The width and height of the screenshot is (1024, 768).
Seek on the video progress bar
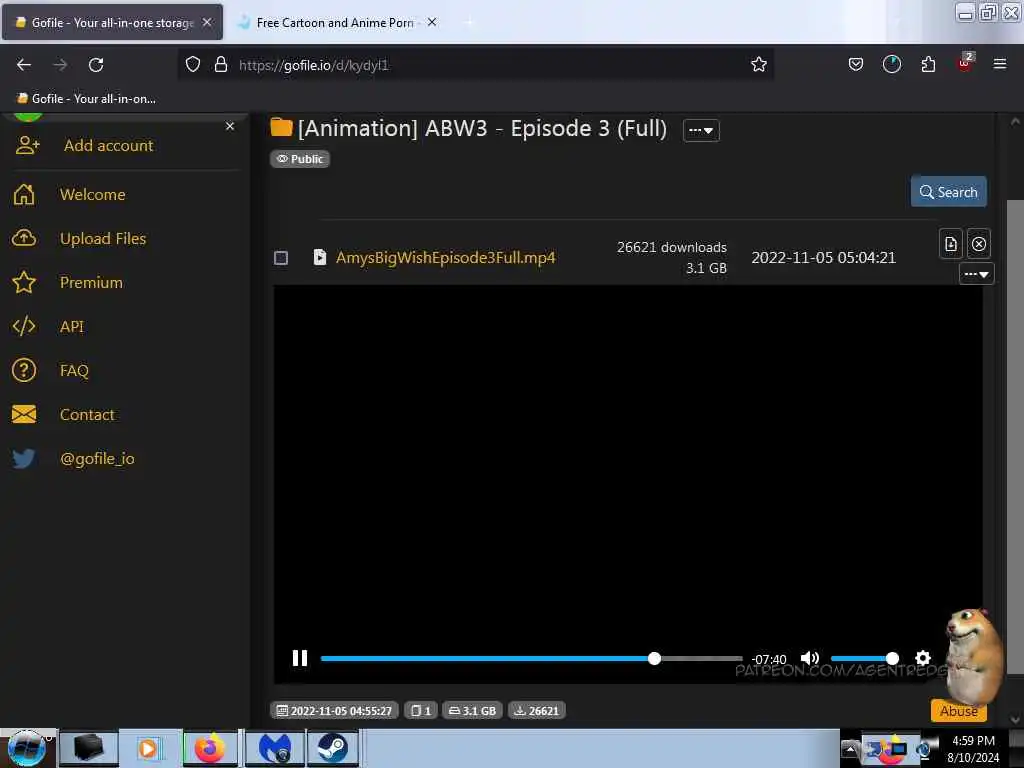532,658
